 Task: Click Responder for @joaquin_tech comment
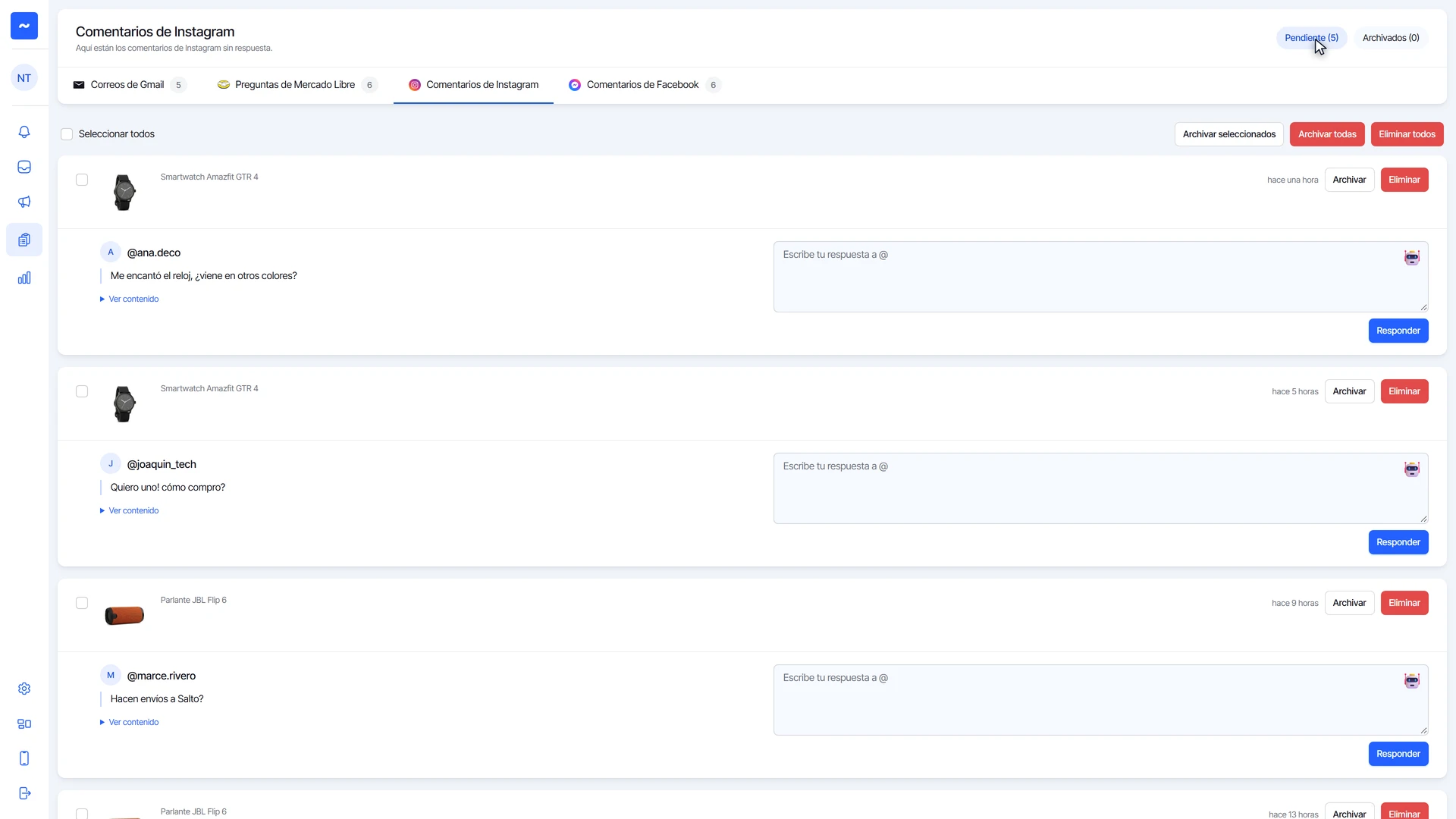1398,542
